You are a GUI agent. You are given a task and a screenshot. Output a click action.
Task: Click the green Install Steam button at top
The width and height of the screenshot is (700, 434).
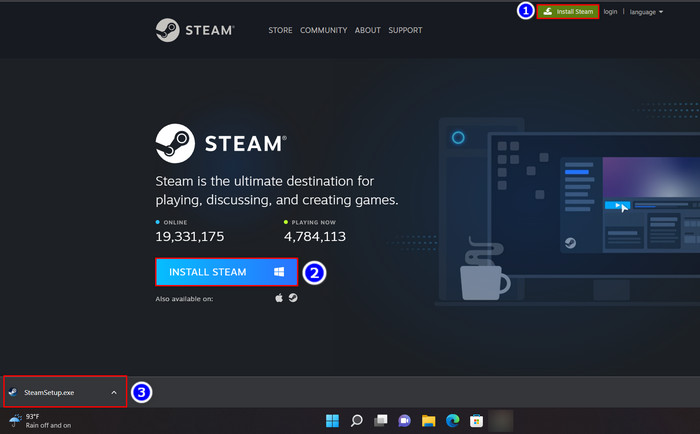567,12
